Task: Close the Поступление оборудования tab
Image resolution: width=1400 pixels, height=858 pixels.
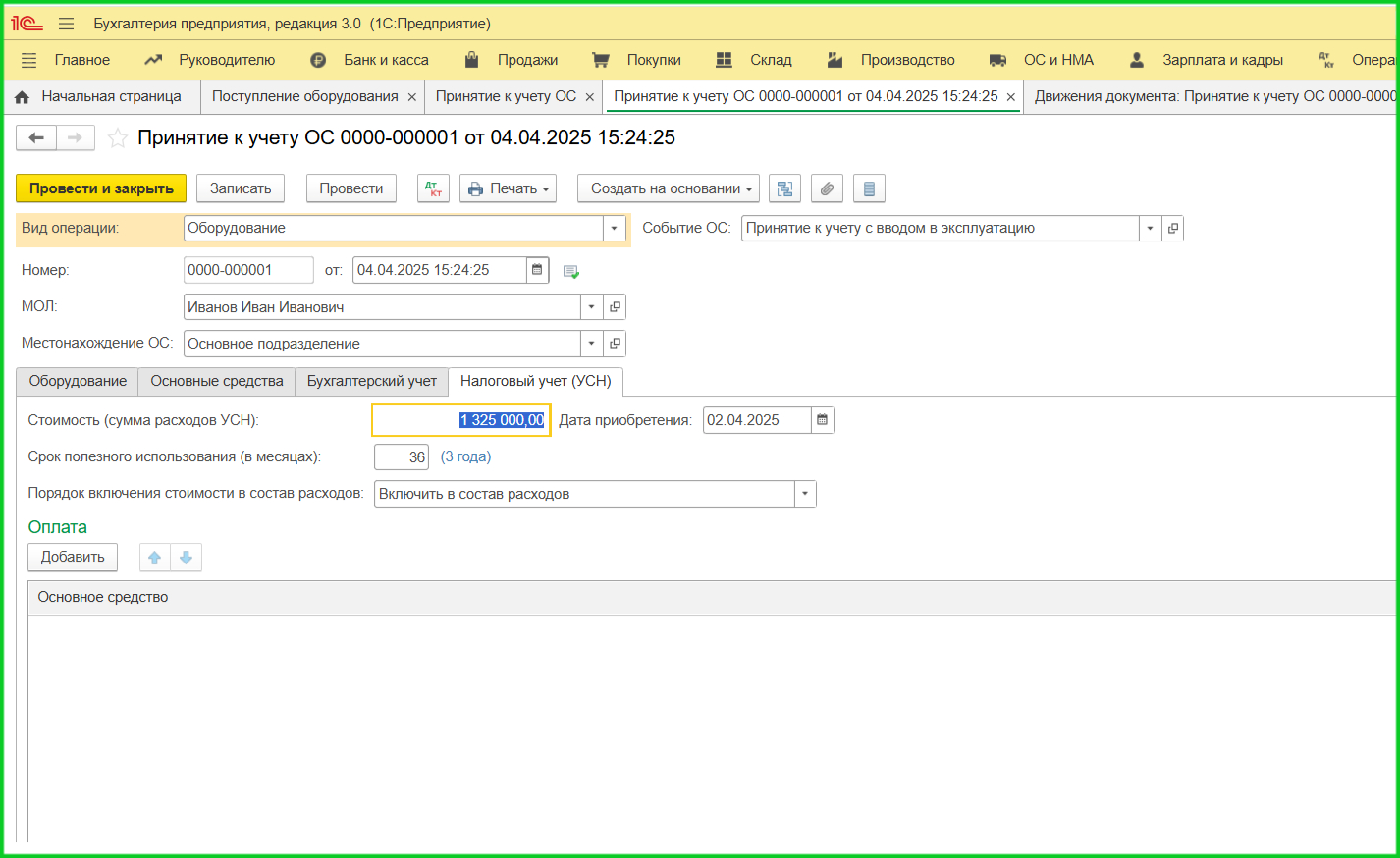Action: coord(412,97)
